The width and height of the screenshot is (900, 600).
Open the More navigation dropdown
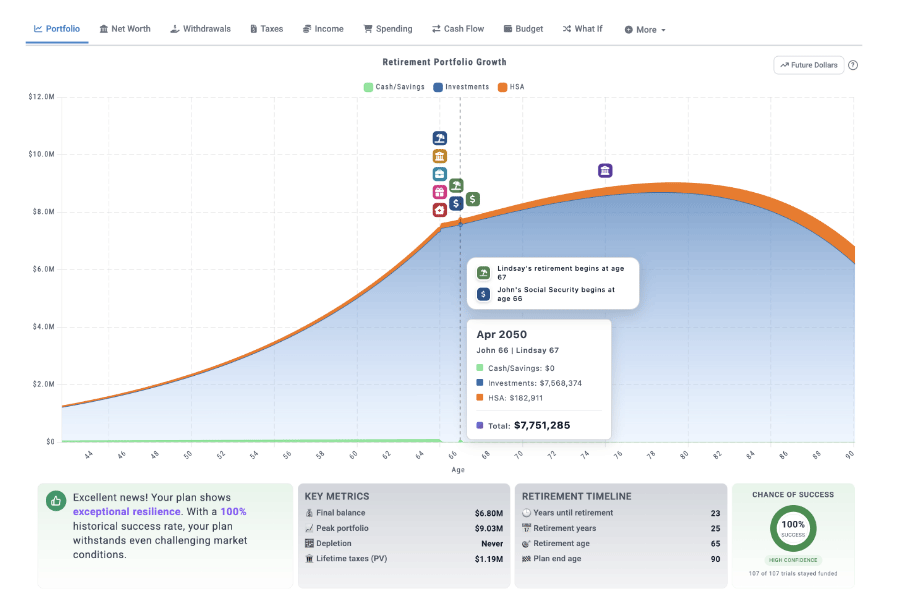click(x=644, y=29)
